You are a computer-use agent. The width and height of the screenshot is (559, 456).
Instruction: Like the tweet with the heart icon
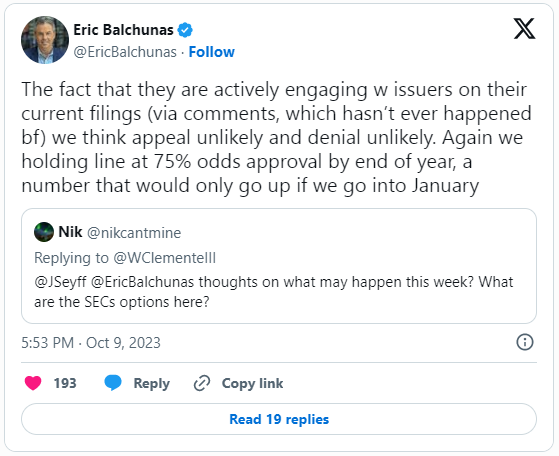[33, 383]
